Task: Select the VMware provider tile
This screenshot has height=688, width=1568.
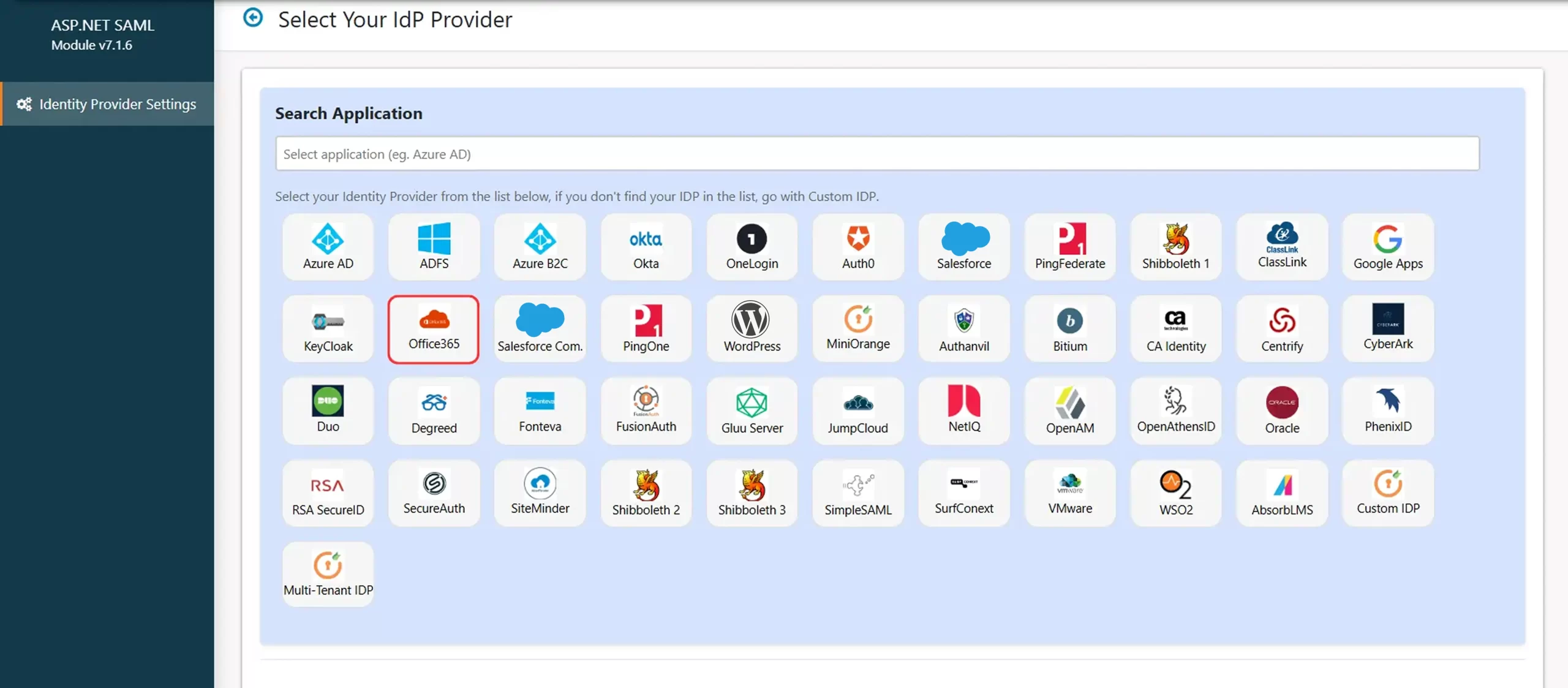Action: (x=1069, y=493)
